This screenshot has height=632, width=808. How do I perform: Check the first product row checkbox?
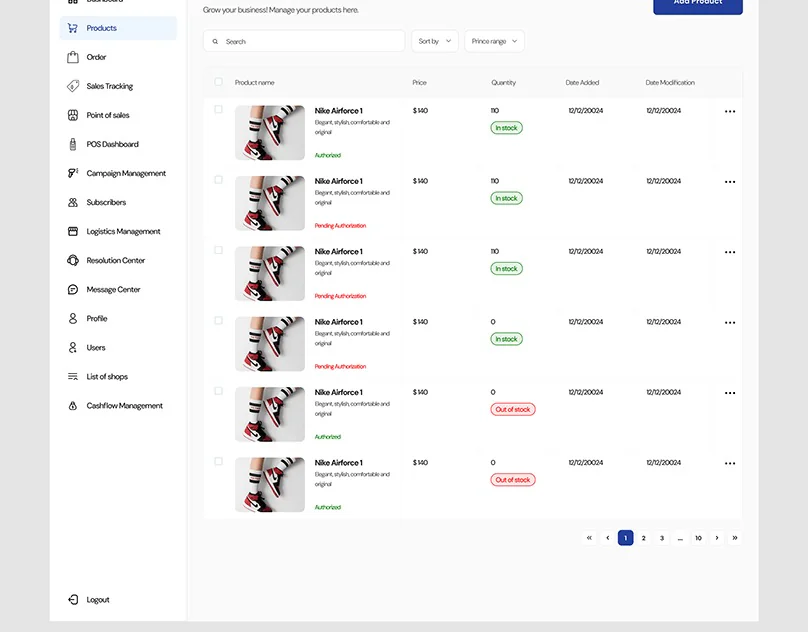[x=218, y=109]
